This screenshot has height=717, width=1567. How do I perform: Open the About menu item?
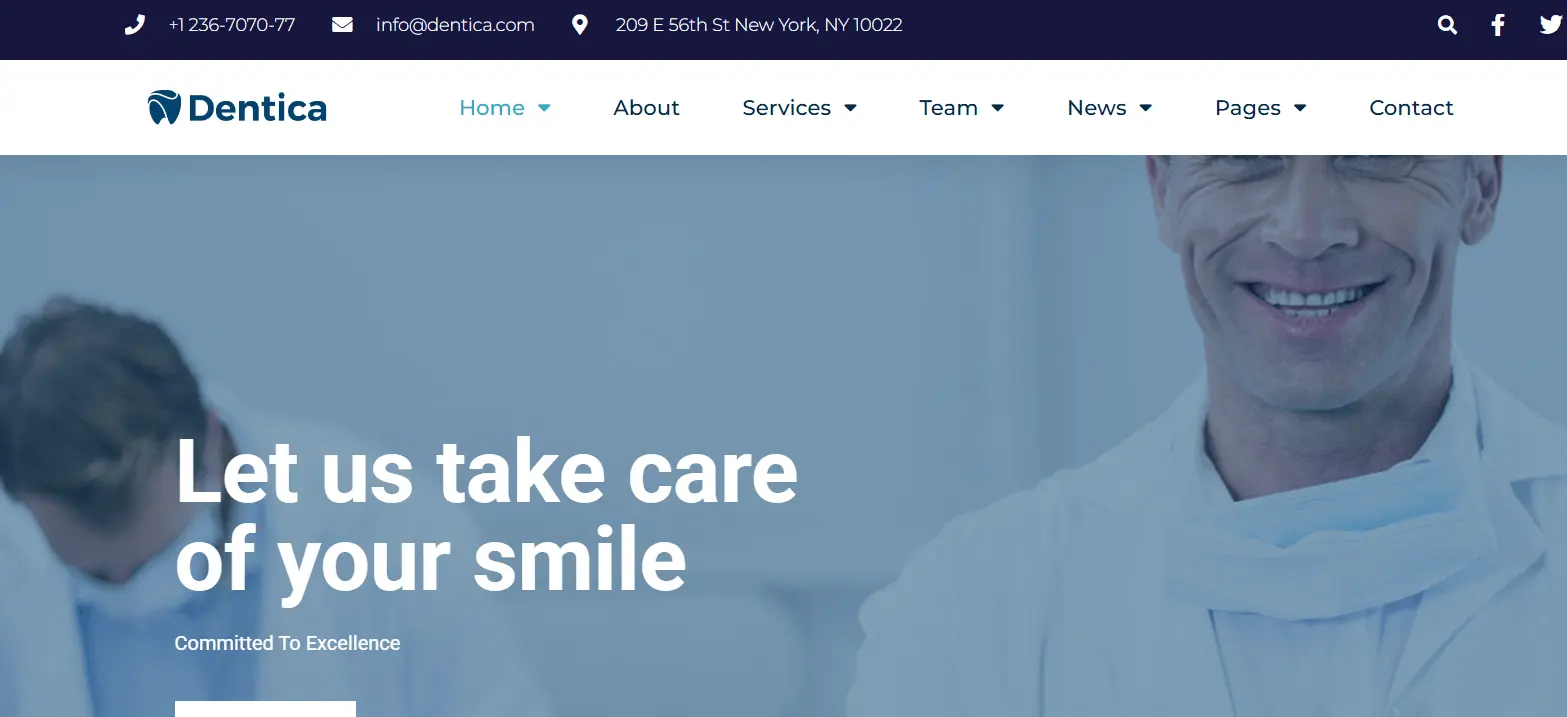pos(646,108)
